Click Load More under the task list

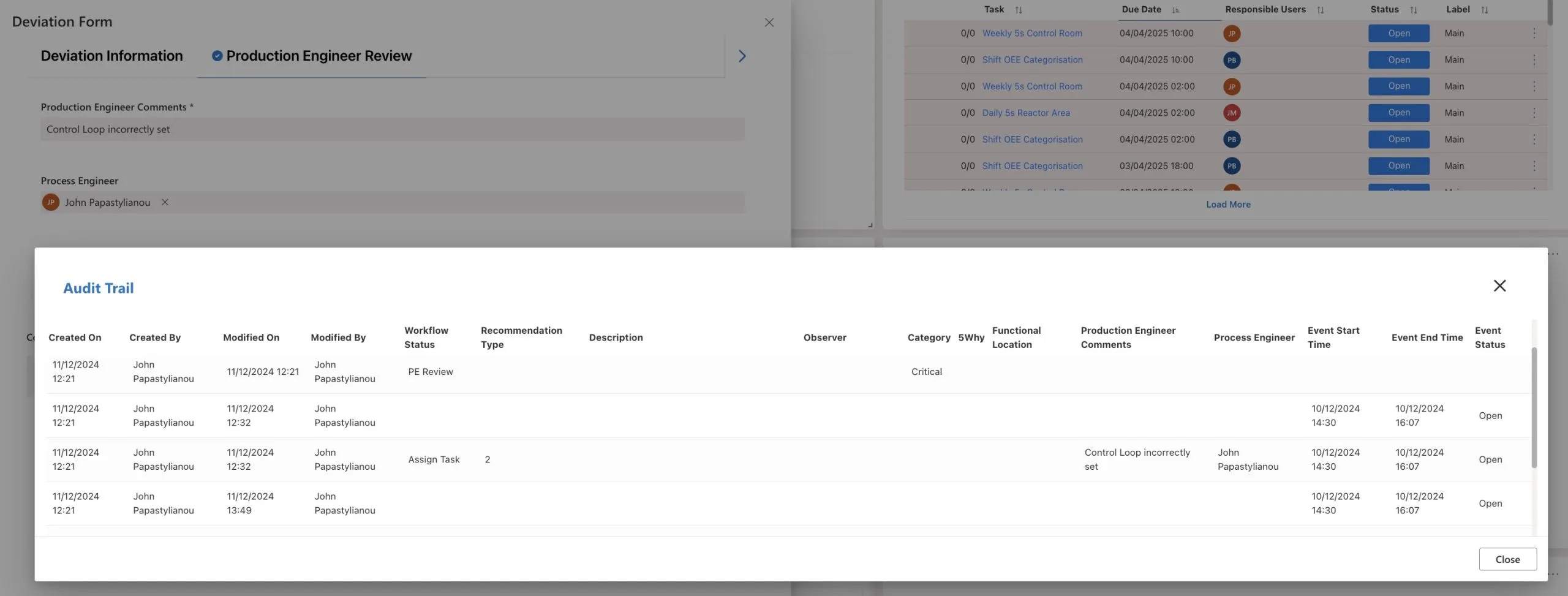click(x=1228, y=205)
